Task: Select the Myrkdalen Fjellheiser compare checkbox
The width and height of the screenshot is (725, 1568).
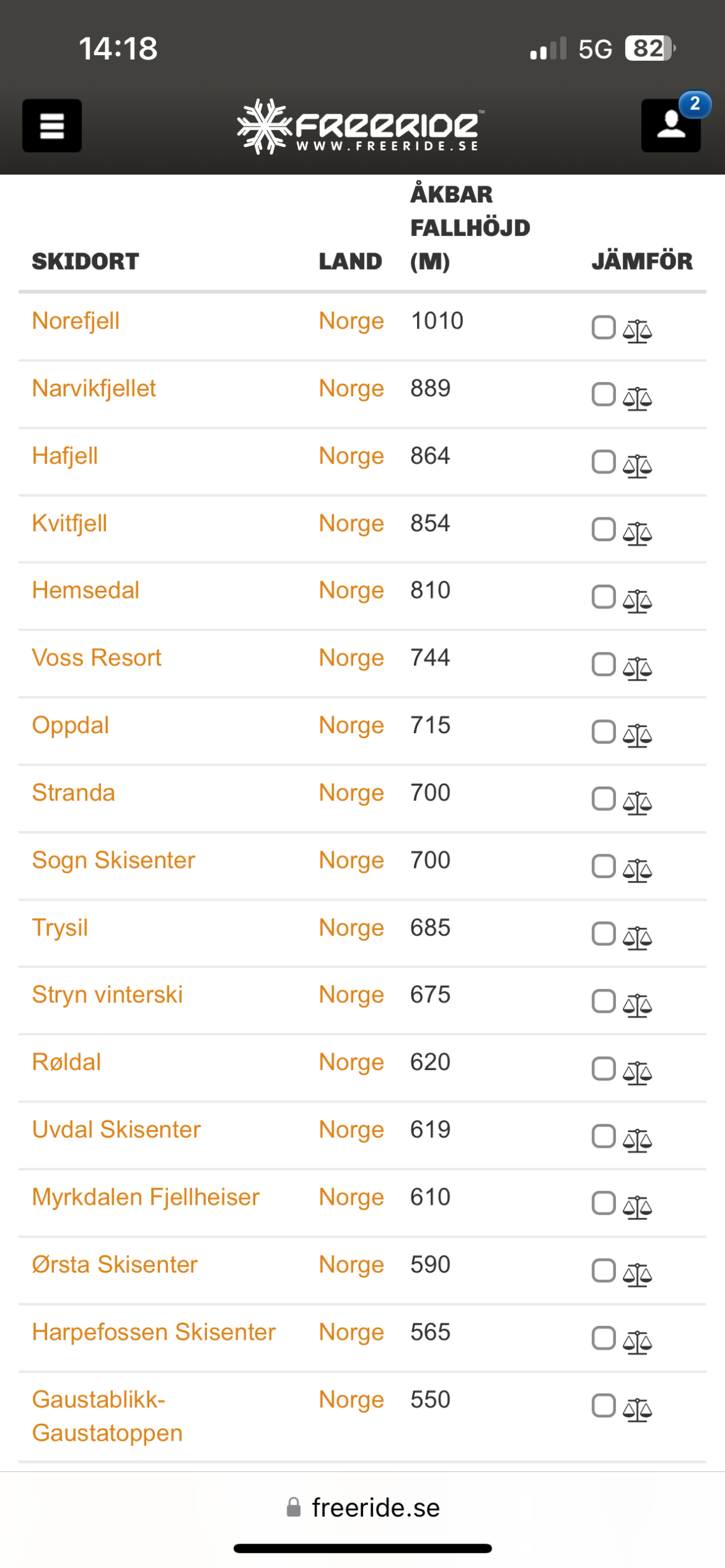Action: [x=603, y=1203]
